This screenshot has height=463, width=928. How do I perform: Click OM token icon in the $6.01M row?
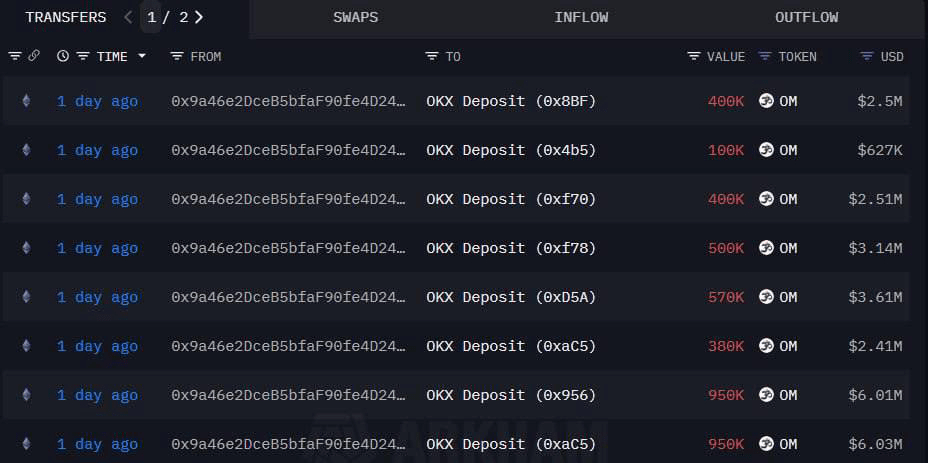766,395
